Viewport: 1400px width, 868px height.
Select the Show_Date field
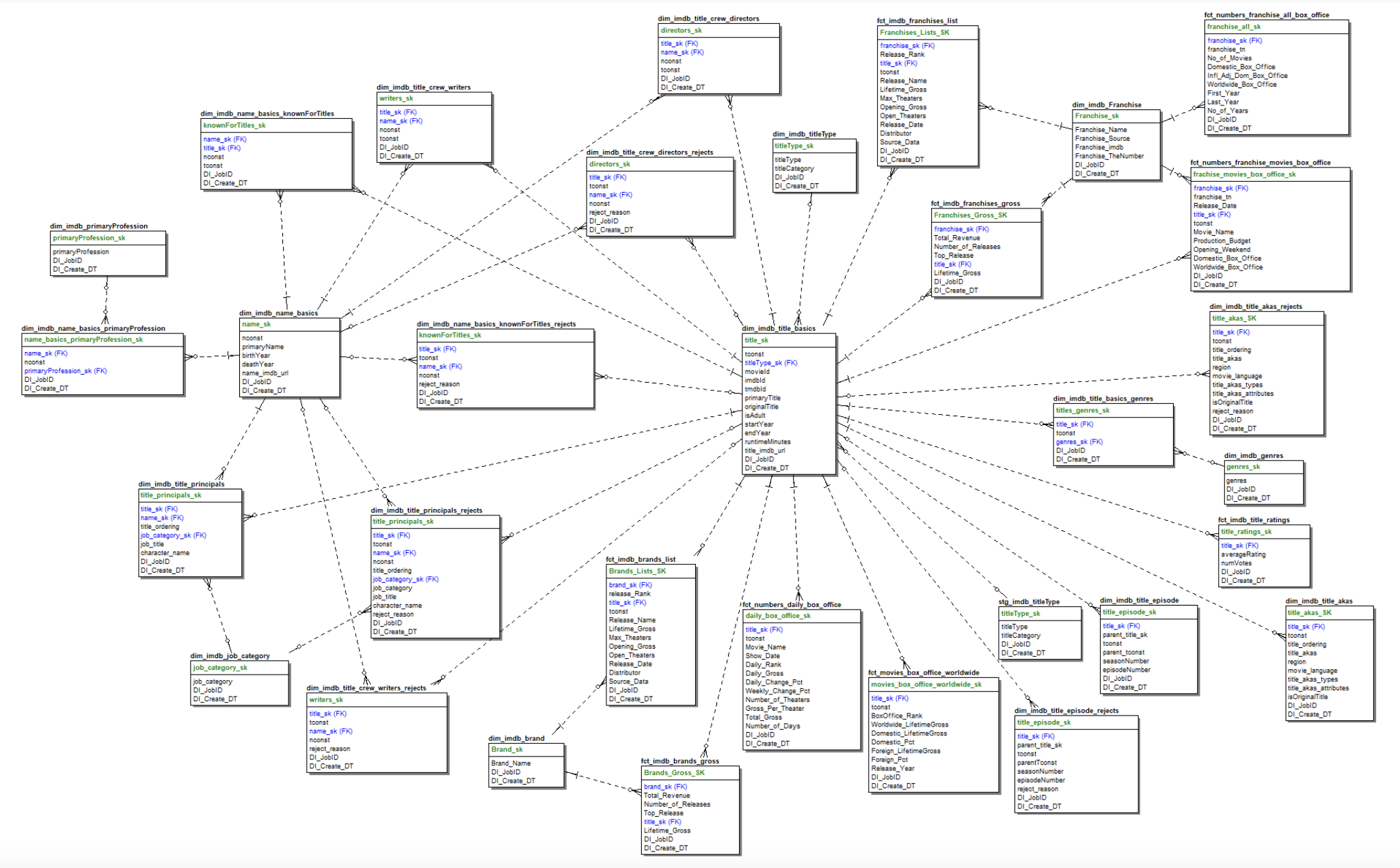(x=762, y=656)
